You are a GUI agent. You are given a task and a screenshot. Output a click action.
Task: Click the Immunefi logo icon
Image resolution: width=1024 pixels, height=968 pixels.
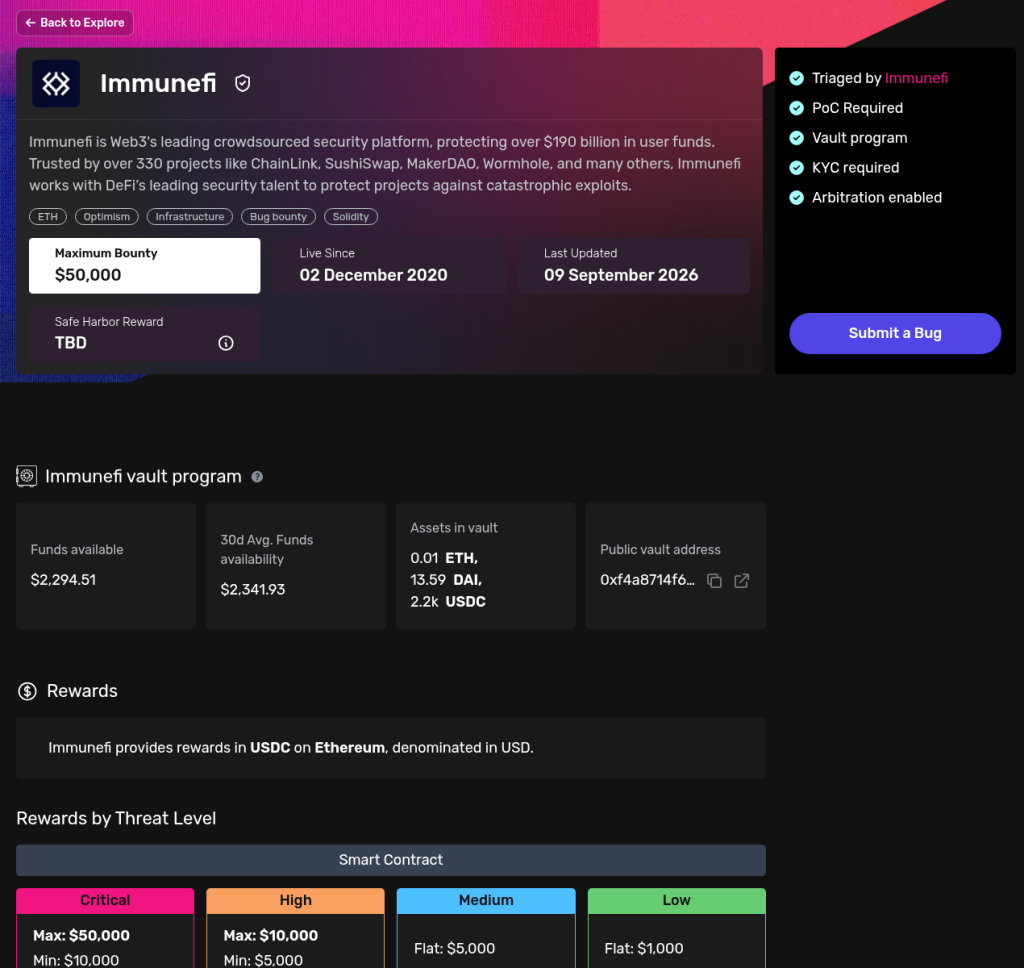tap(56, 84)
